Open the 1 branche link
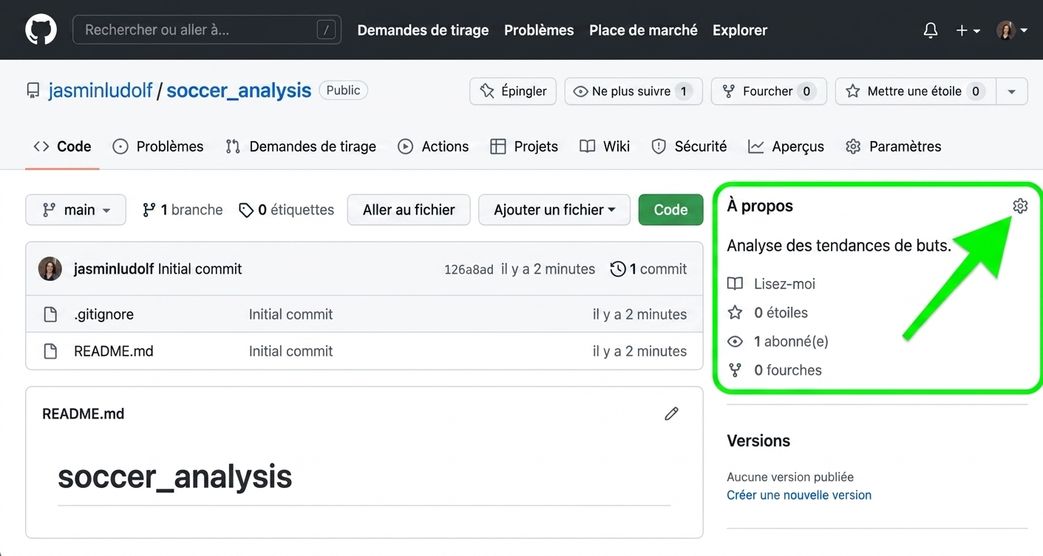The height and width of the screenshot is (556, 1043). click(183, 210)
